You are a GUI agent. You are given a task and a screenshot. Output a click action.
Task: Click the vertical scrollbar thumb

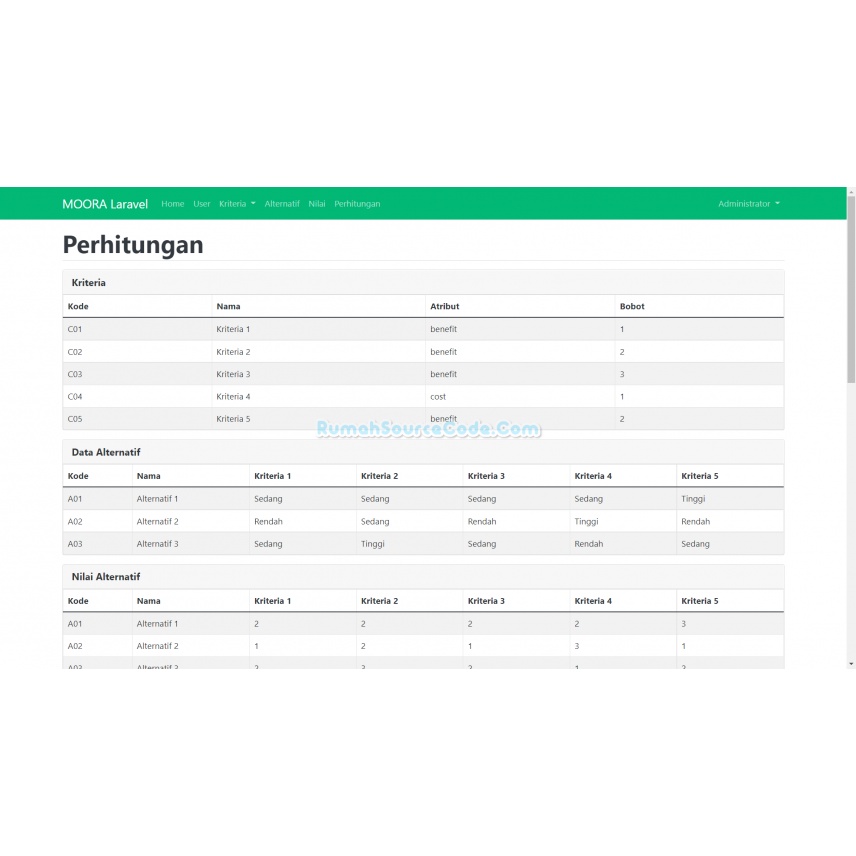[851, 289]
